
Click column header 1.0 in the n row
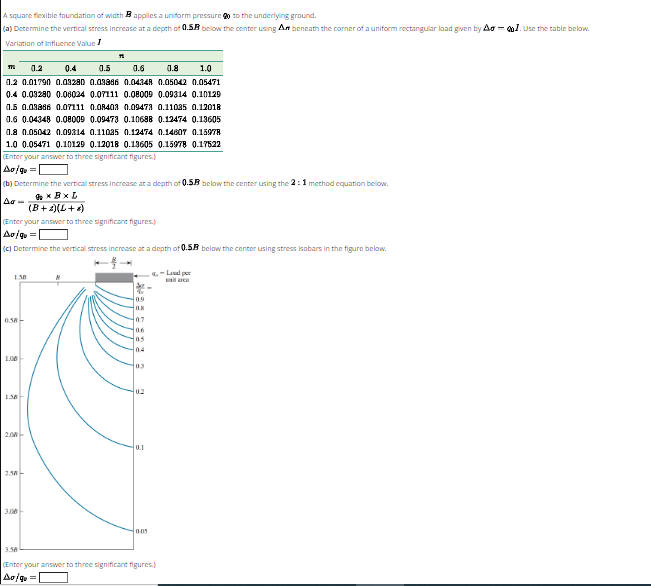coord(206,69)
